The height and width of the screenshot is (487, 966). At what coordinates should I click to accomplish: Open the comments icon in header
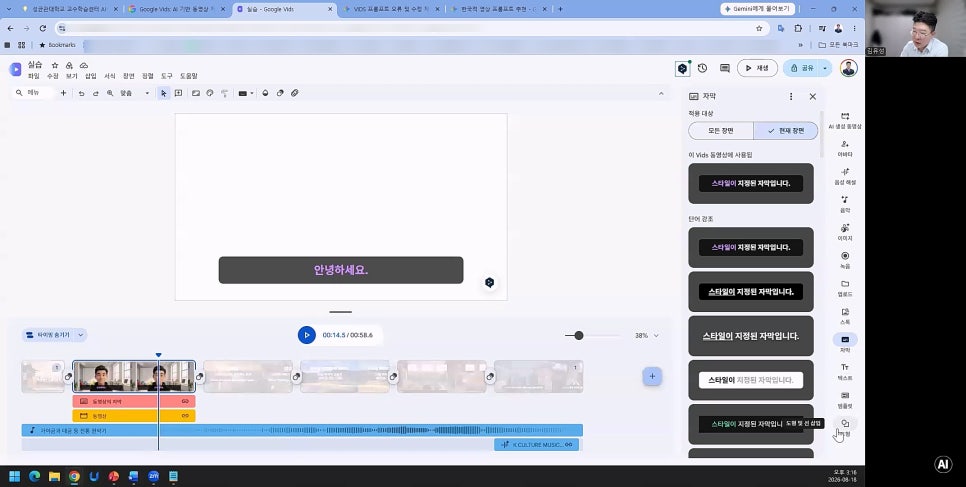tap(724, 68)
